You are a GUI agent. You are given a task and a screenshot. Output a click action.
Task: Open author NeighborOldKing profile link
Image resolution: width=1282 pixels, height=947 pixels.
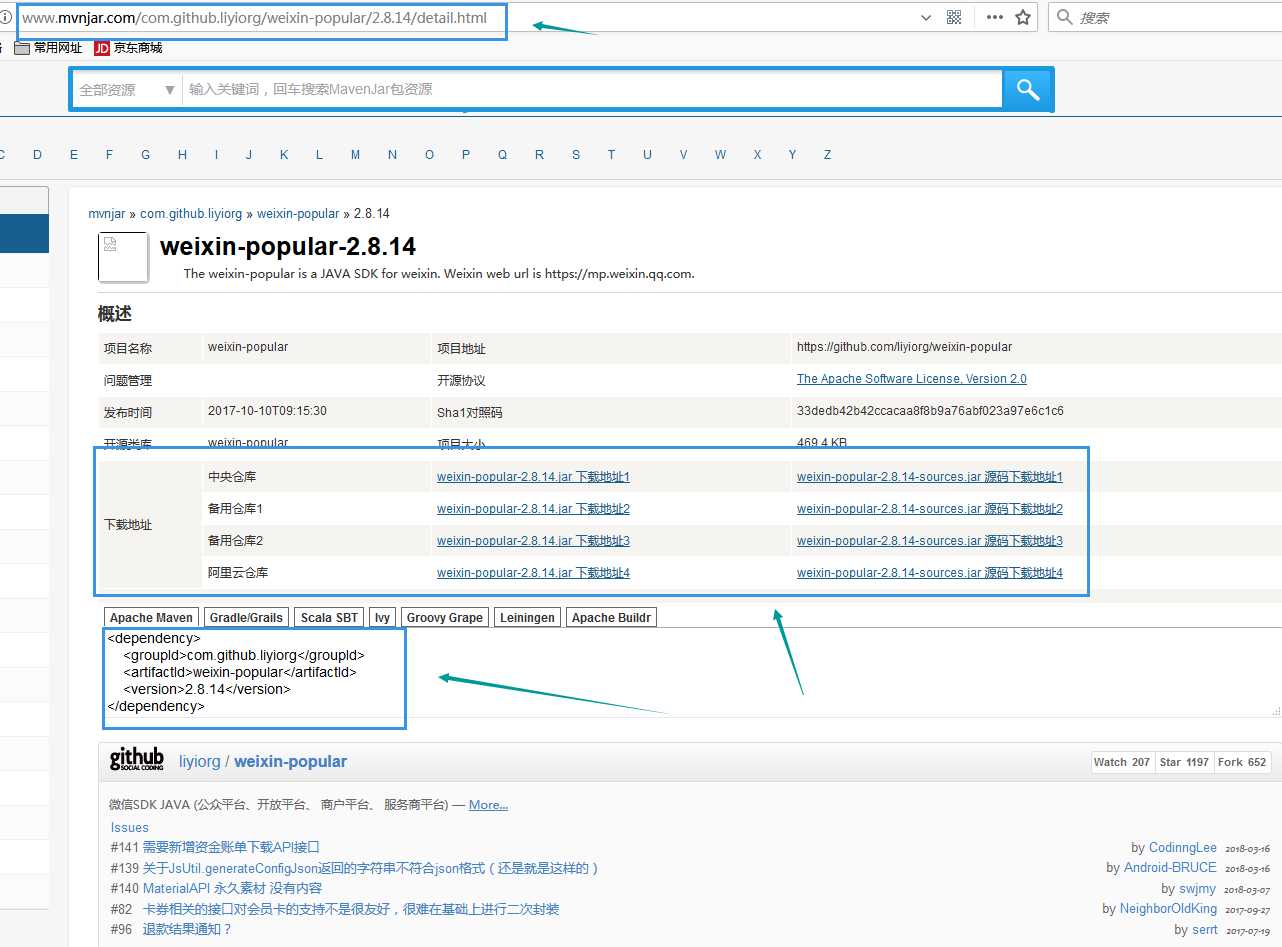(x=1168, y=909)
